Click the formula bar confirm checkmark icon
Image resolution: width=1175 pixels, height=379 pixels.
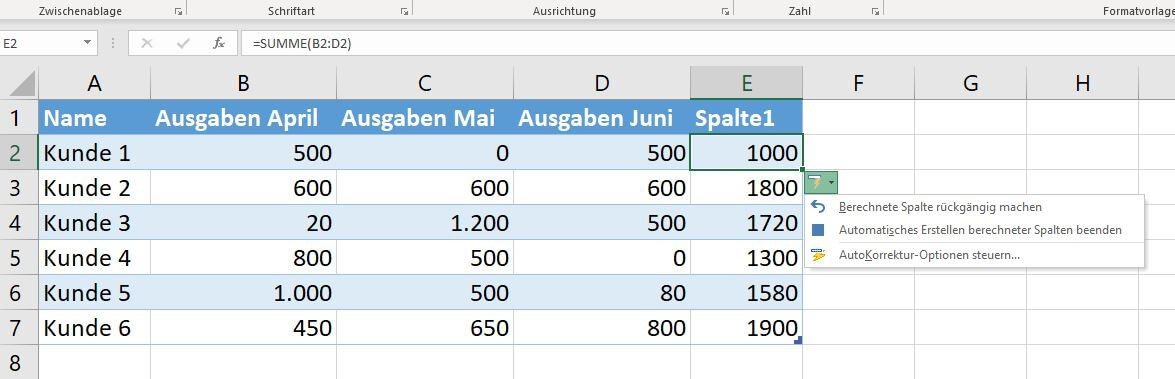tap(183, 43)
